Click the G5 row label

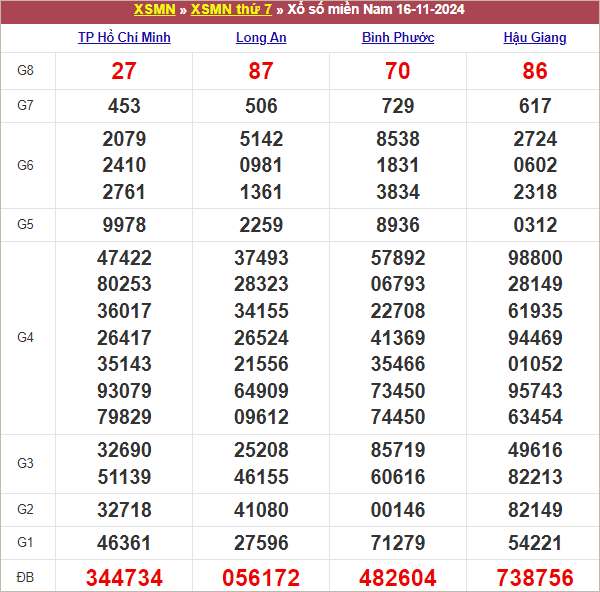pos(25,224)
